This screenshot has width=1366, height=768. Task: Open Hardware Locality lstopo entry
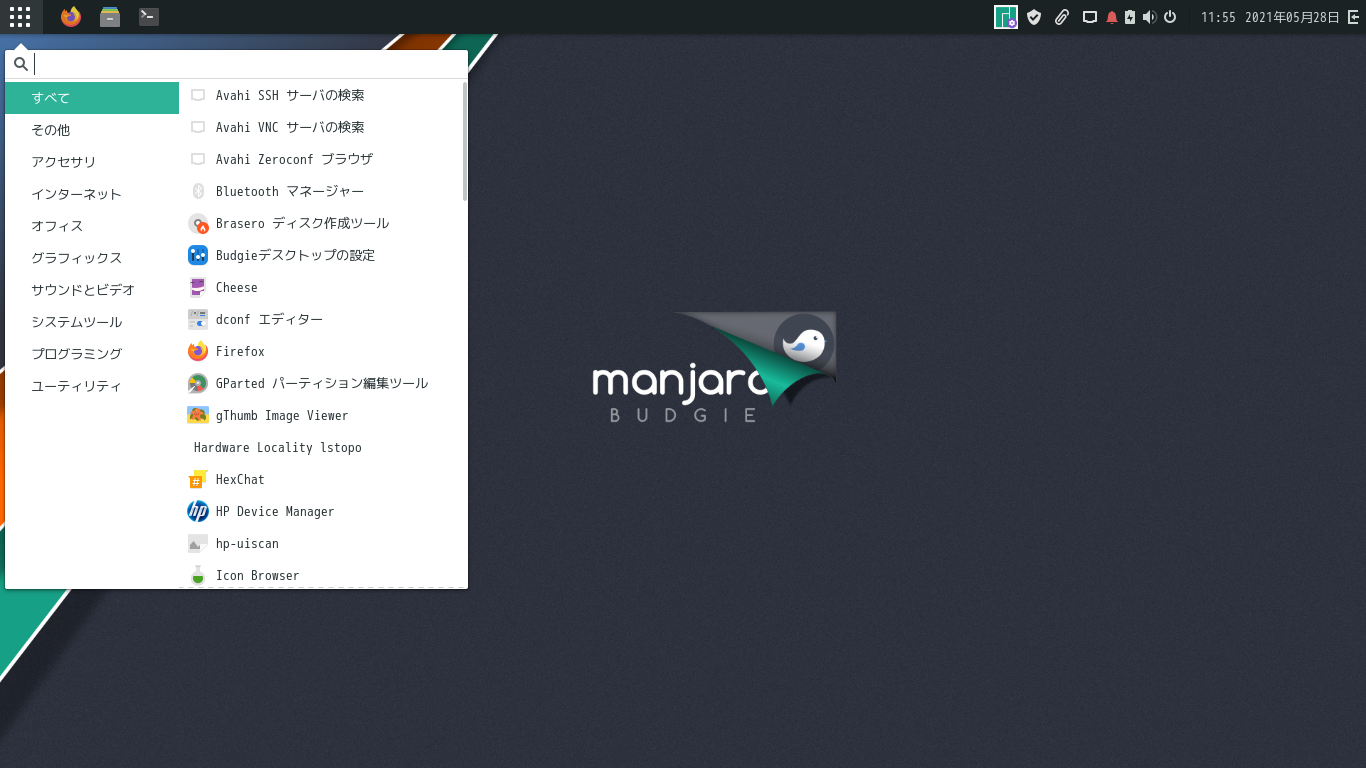click(278, 447)
